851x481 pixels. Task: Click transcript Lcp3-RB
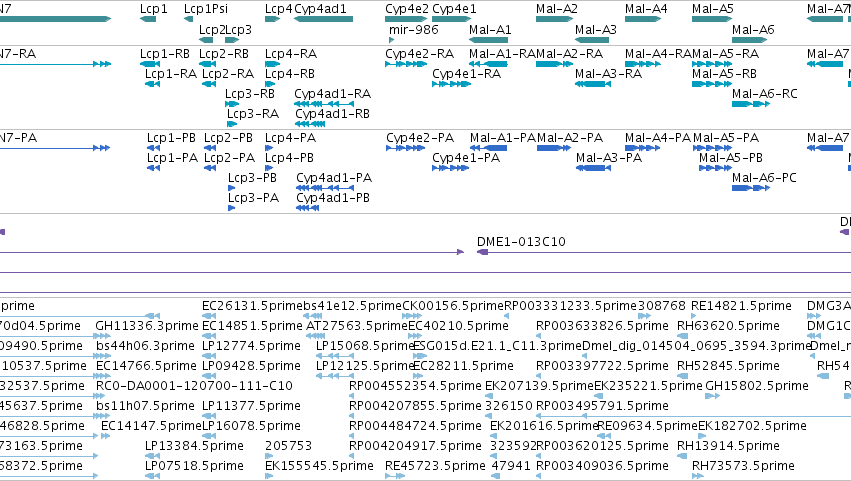pos(232,104)
